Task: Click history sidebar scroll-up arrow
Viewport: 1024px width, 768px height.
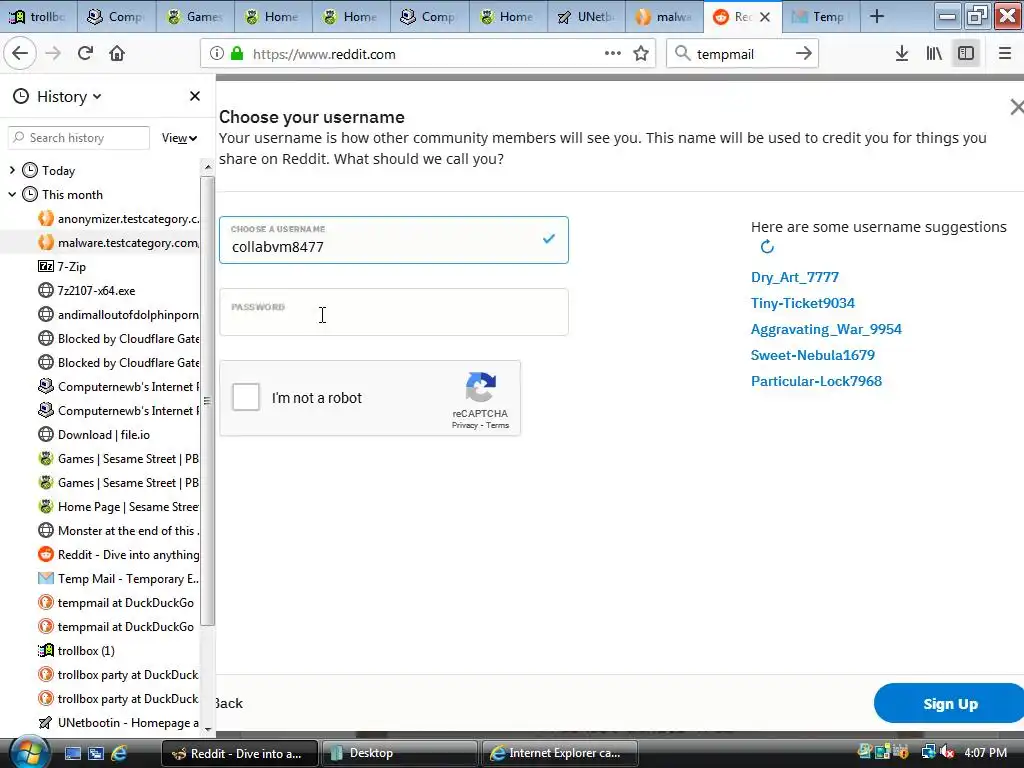Action: pos(207,167)
